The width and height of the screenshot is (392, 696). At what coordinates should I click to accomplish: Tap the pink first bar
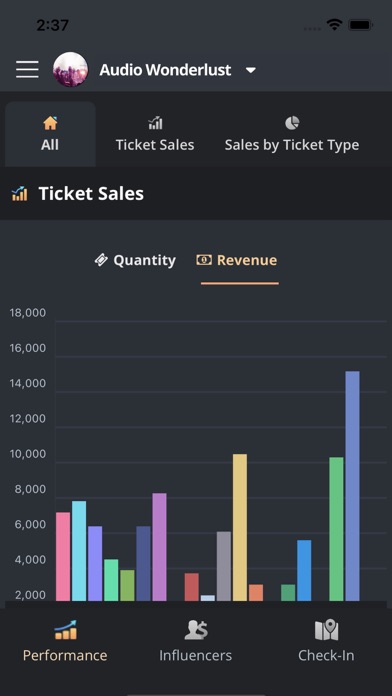pyautogui.click(x=63, y=557)
